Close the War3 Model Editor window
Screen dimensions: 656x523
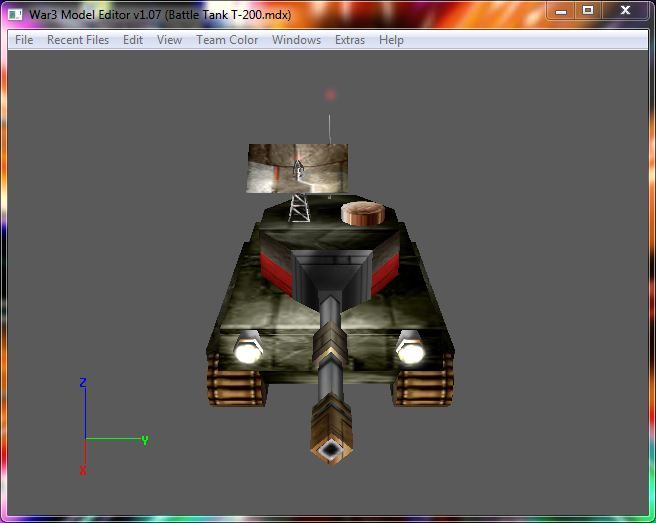point(625,10)
